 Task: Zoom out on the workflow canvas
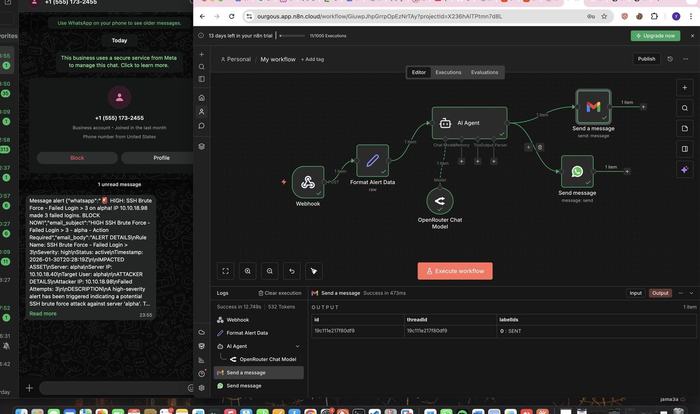(270, 271)
